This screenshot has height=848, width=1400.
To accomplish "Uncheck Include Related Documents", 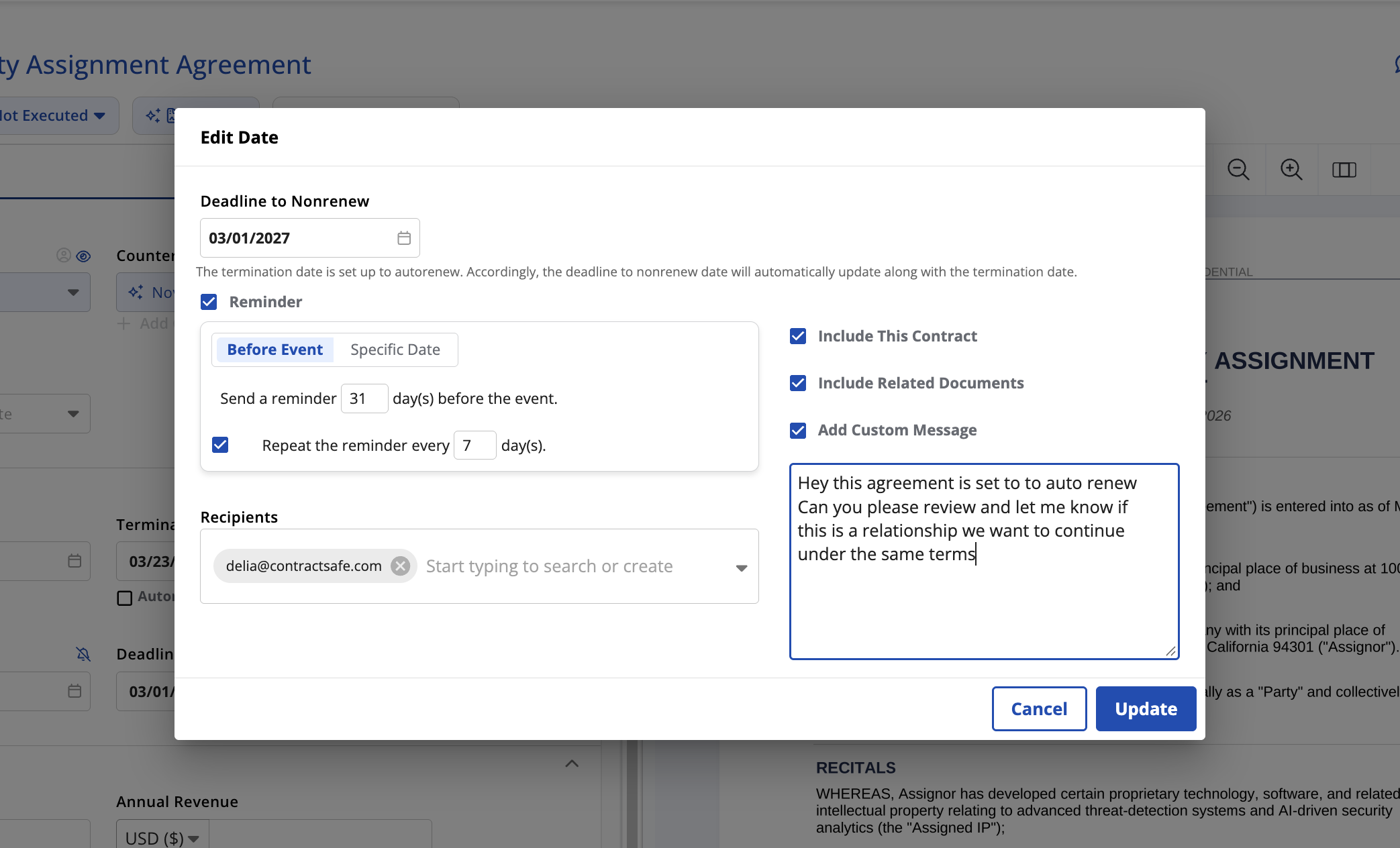I will coord(798,383).
